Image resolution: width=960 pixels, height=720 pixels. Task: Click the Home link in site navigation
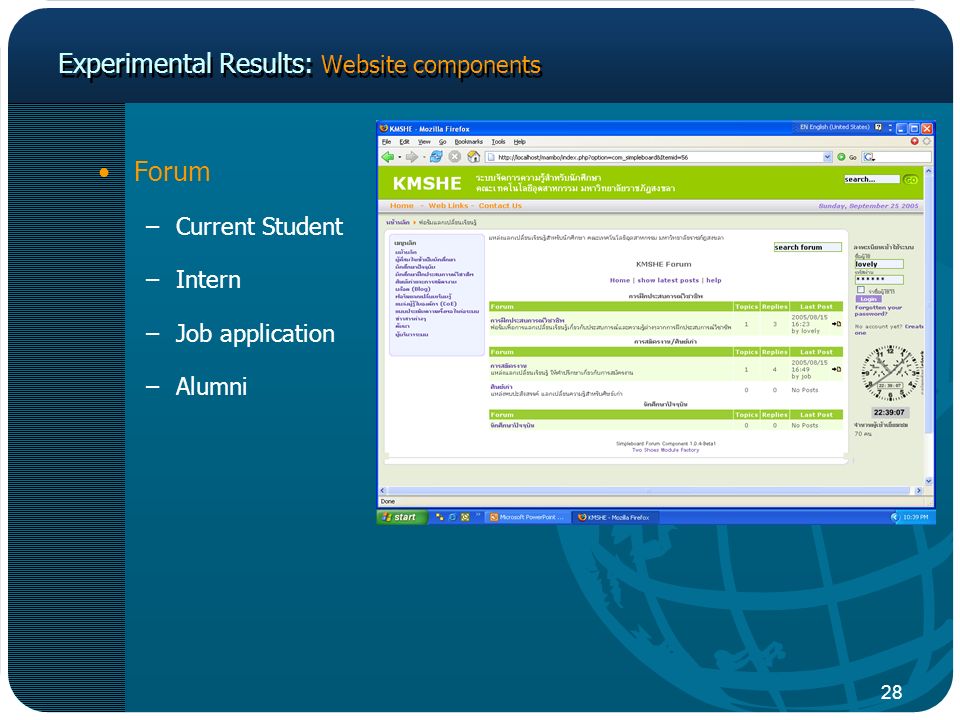point(402,206)
